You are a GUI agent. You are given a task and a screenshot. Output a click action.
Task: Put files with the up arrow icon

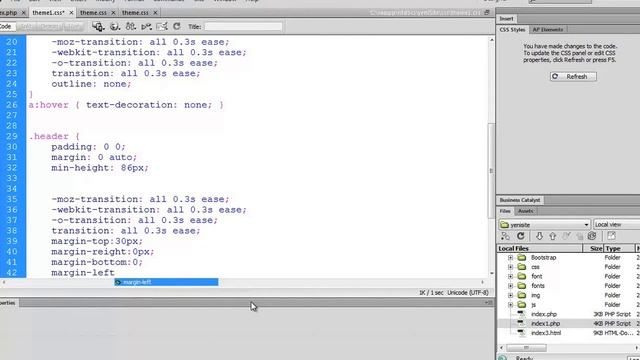coord(553,236)
